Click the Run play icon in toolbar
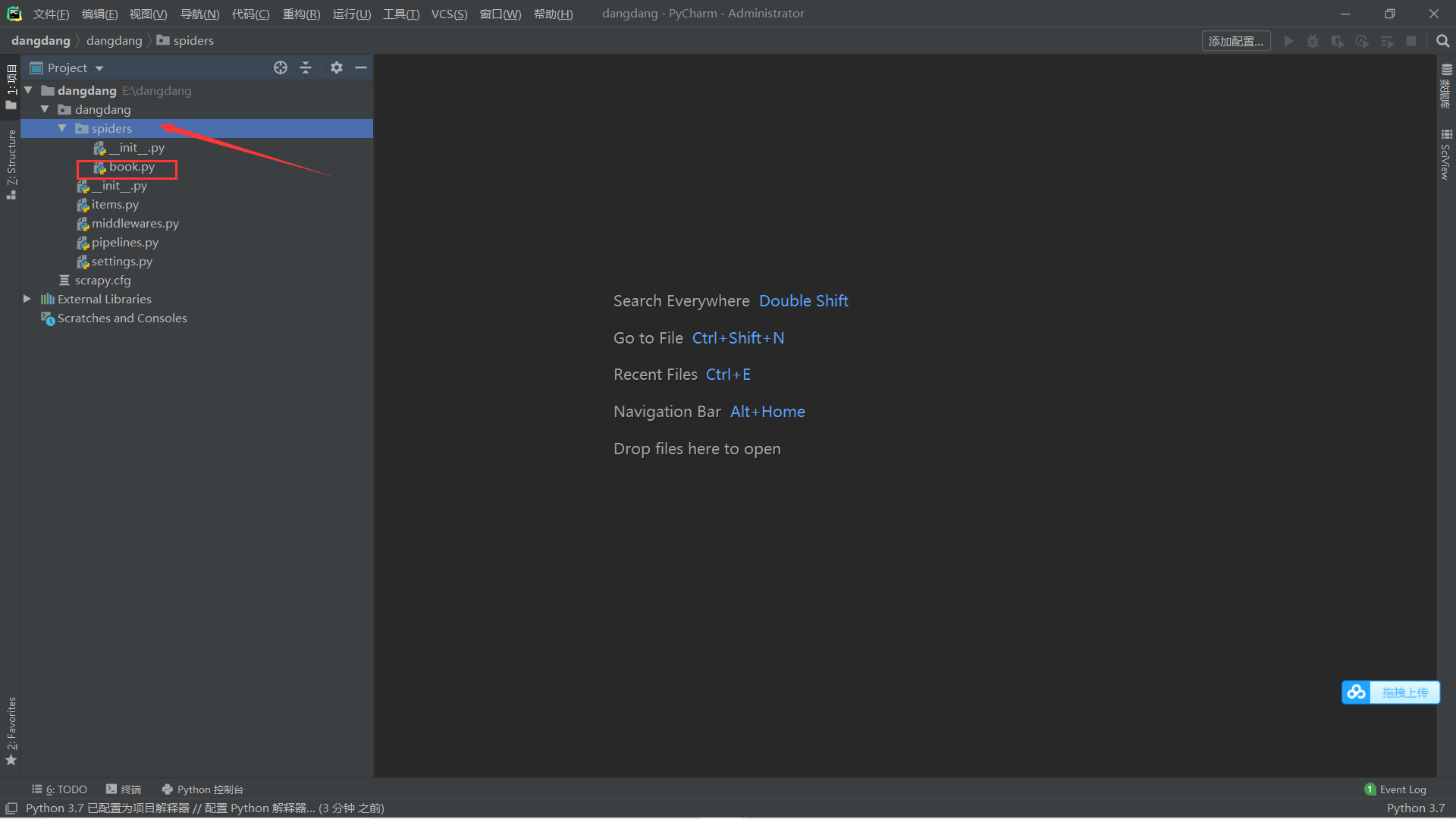 (1288, 41)
